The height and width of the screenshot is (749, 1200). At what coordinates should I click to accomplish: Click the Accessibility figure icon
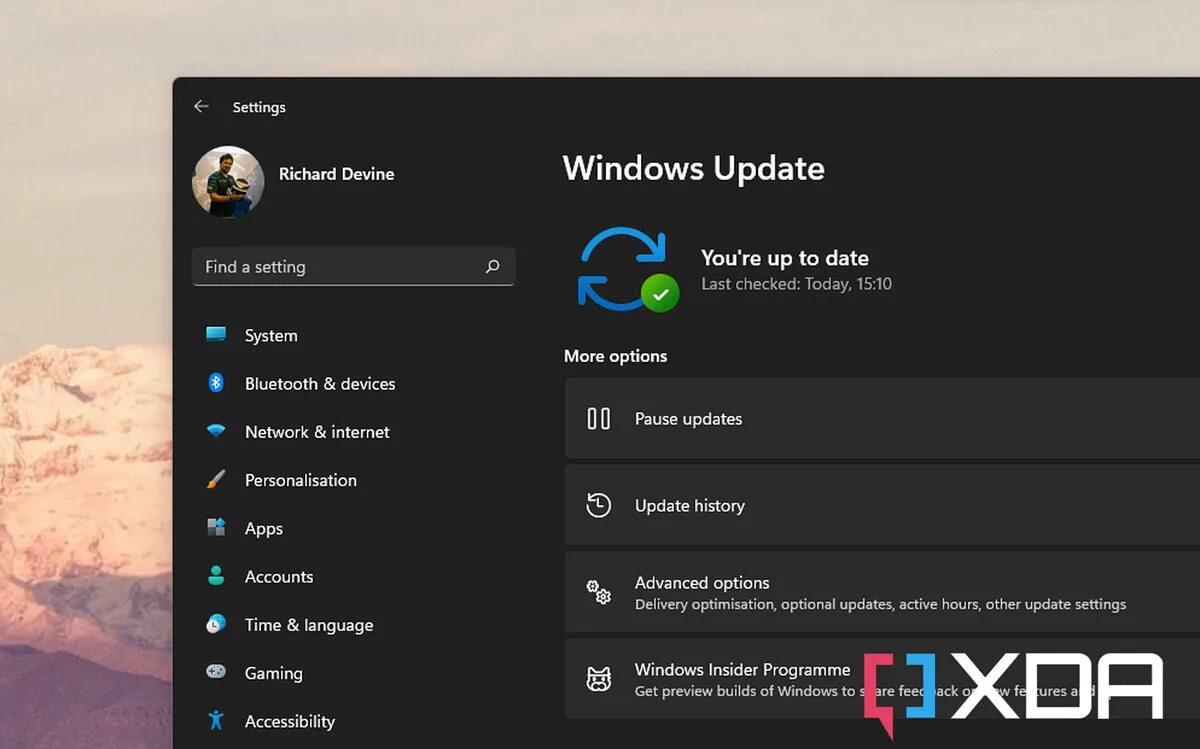[216, 720]
